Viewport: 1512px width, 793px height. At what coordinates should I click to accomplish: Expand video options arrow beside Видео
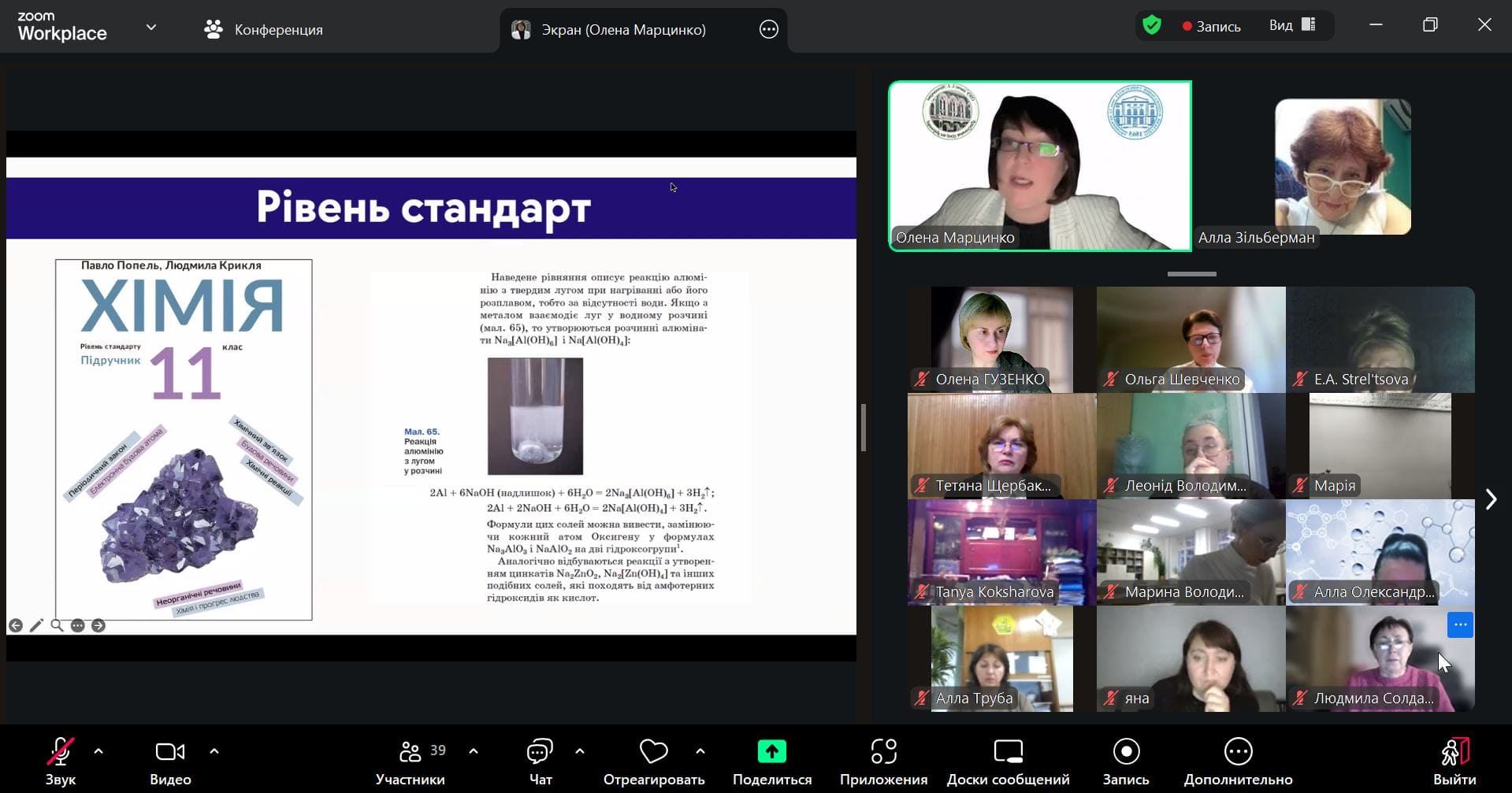(214, 751)
